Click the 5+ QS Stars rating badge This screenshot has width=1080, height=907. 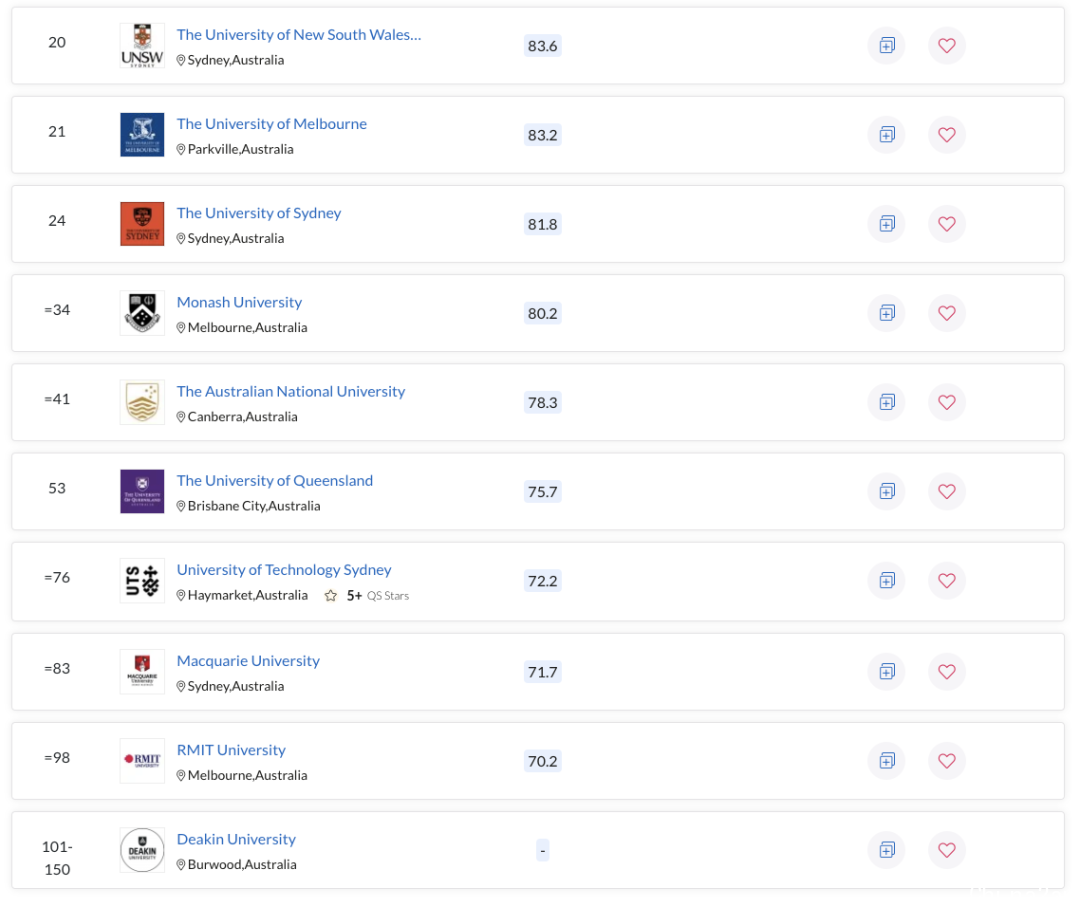(366, 596)
